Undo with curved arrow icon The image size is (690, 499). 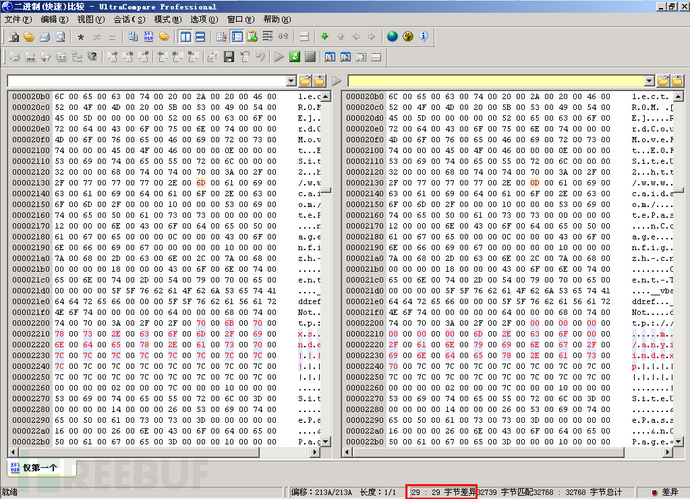click(x=261, y=57)
